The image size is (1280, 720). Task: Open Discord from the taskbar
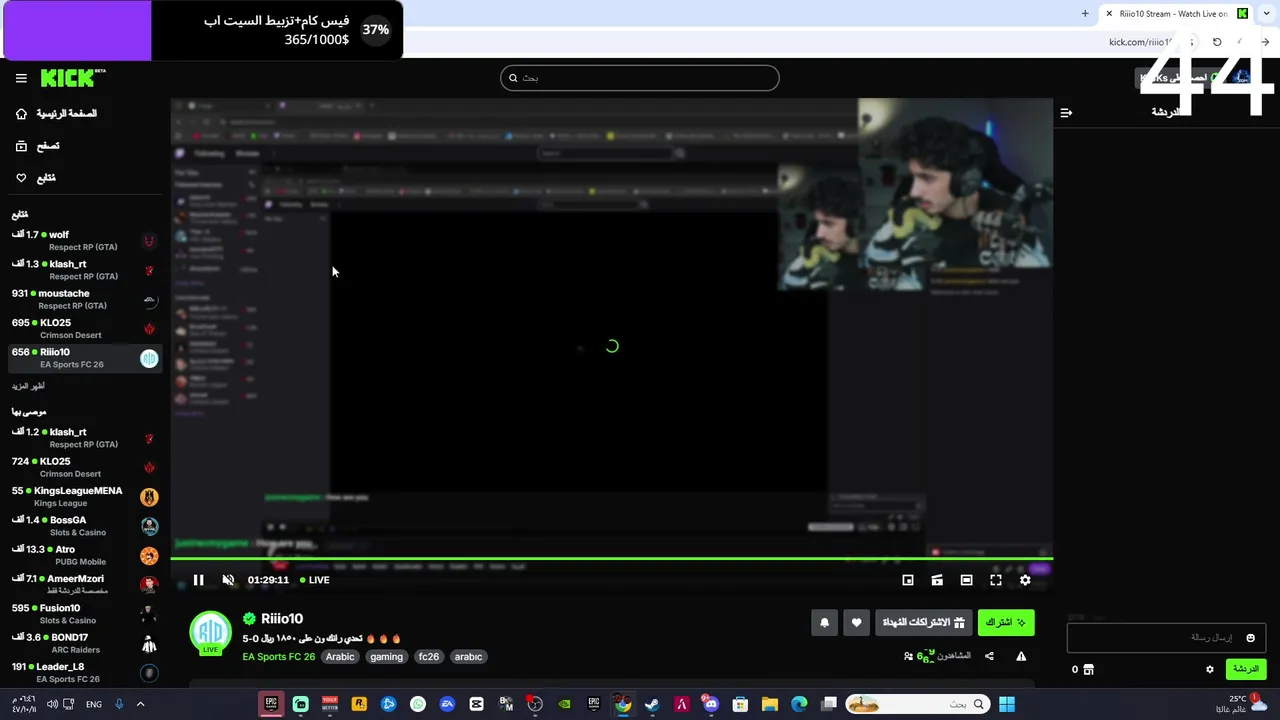pyautogui.click(x=711, y=704)
